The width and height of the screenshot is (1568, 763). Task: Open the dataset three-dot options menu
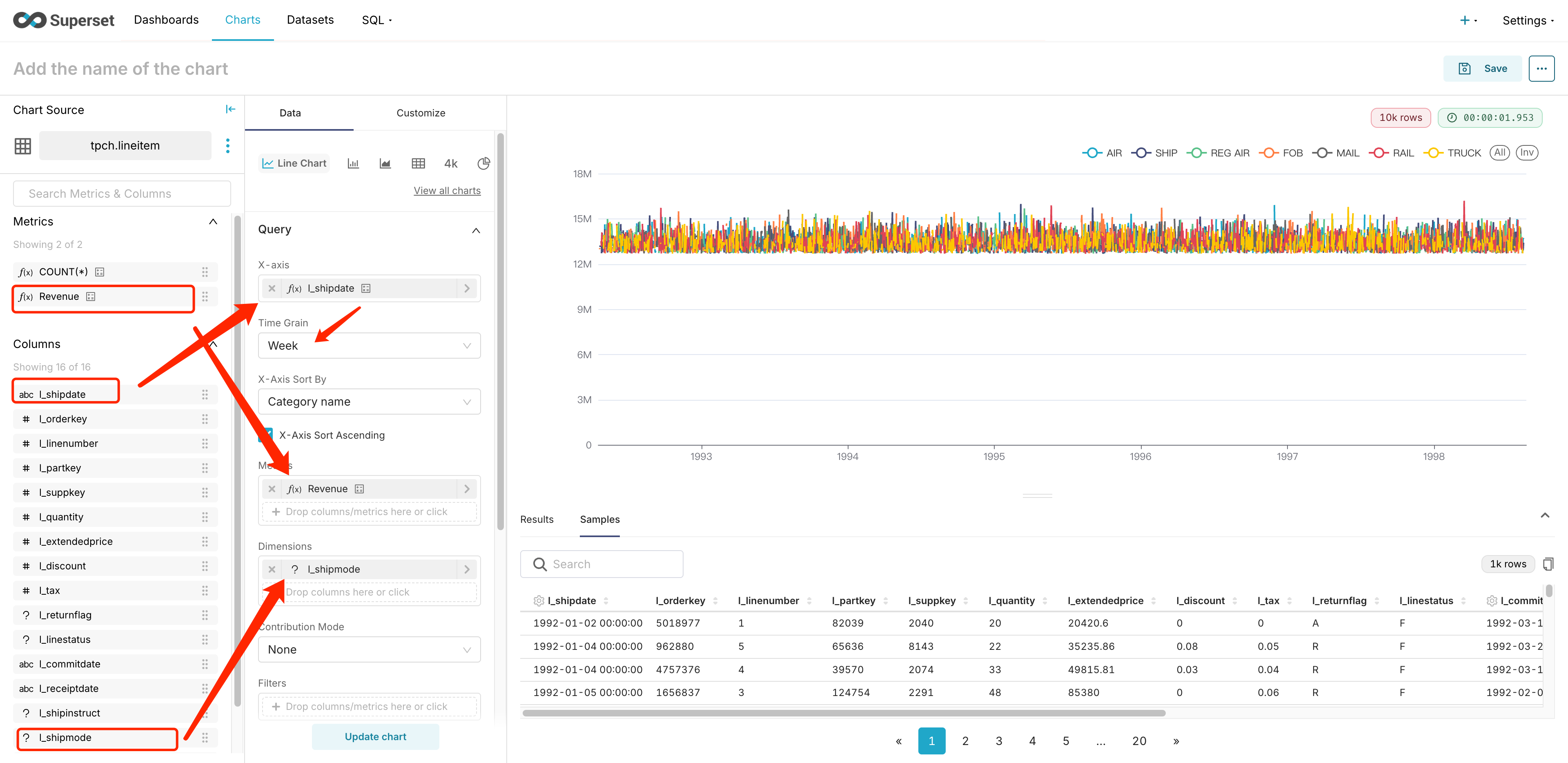(x=228, y=145)
